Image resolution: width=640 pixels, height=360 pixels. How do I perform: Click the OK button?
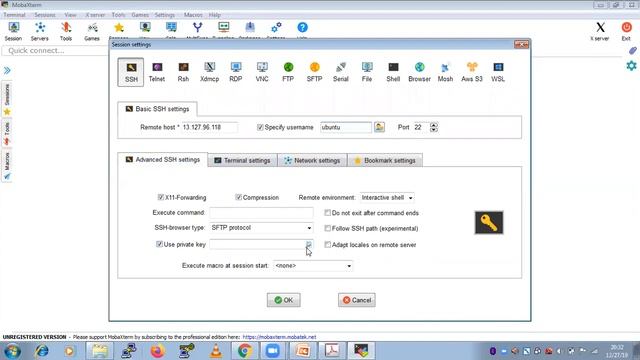284,300
